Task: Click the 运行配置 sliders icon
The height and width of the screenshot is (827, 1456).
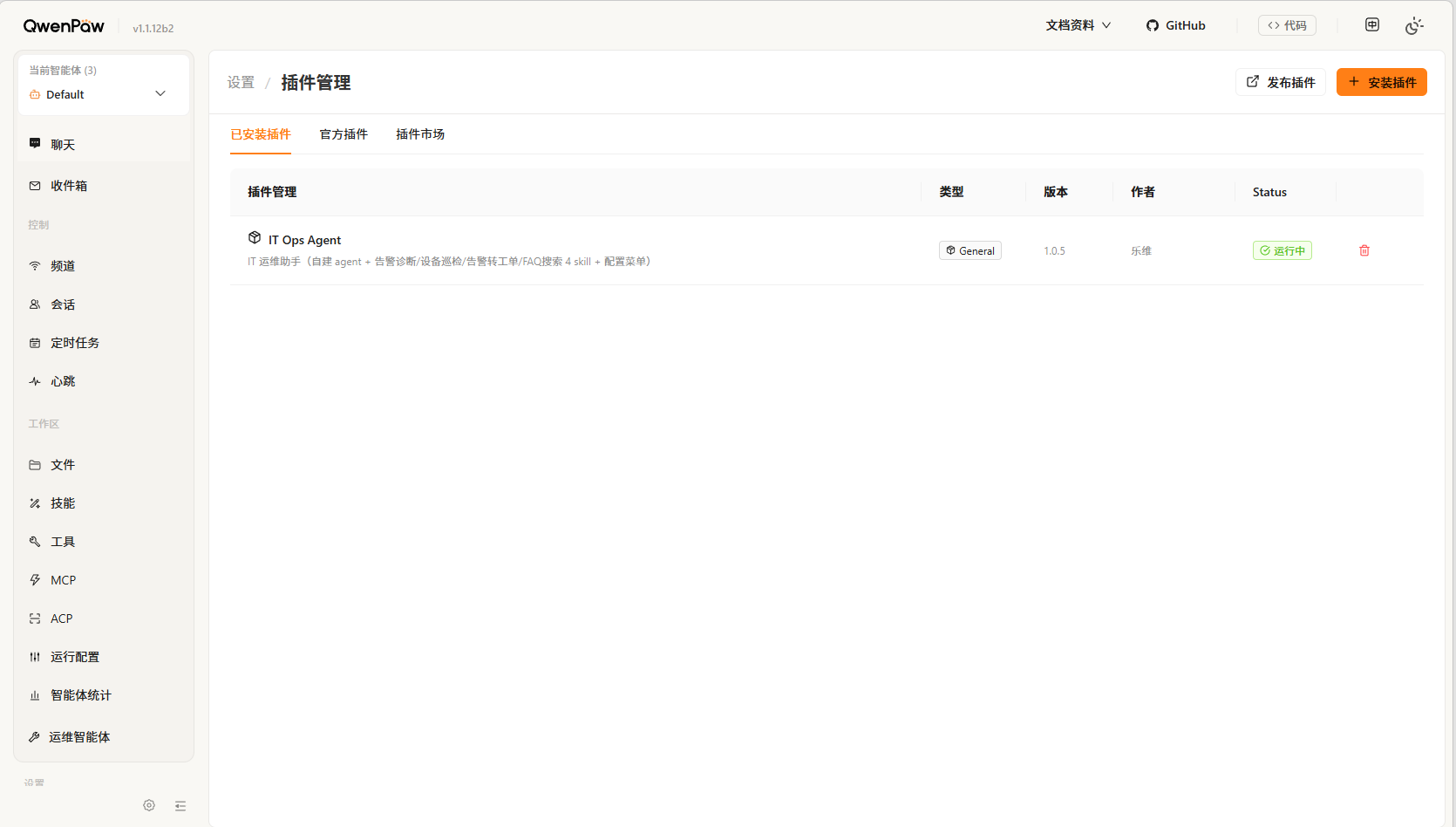Action: pyautogui.click(x=35, y=657)
